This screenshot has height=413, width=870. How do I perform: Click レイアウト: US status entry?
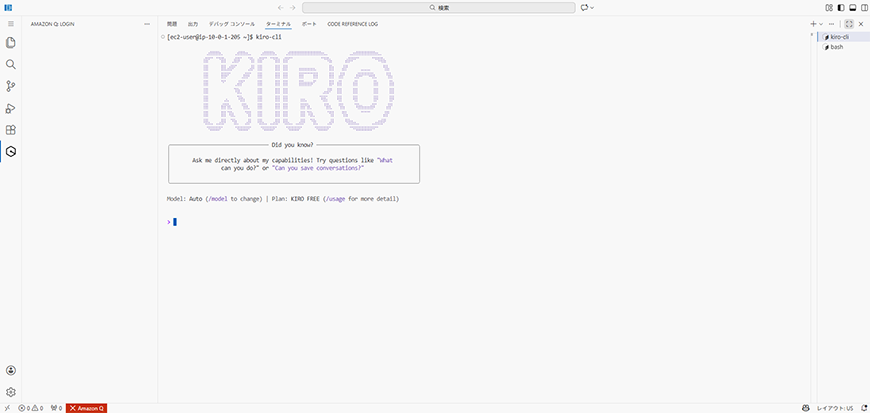pos(835,408)
